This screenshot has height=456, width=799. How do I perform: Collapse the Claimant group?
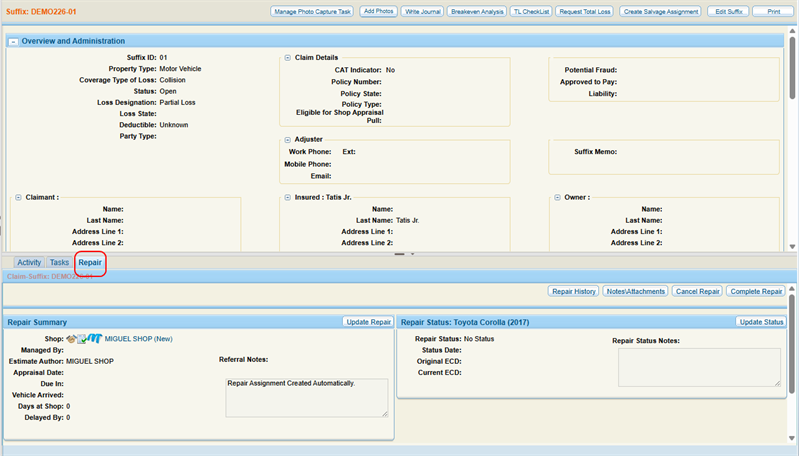pyautogui.click(x=18, y=197)
